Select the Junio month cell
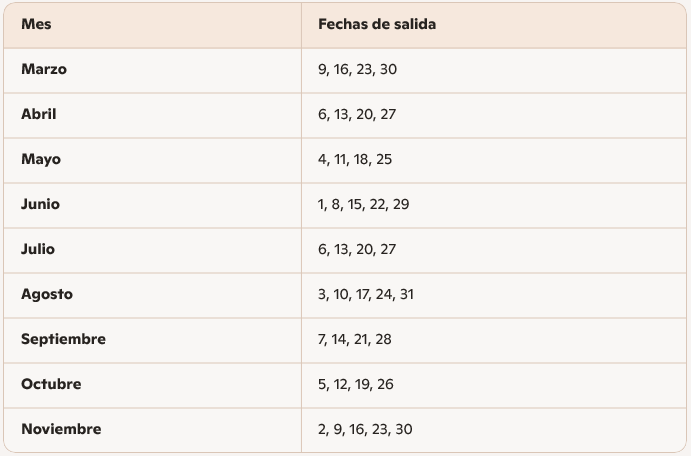This screenshot has width=691, height=456. pos(41,205)
